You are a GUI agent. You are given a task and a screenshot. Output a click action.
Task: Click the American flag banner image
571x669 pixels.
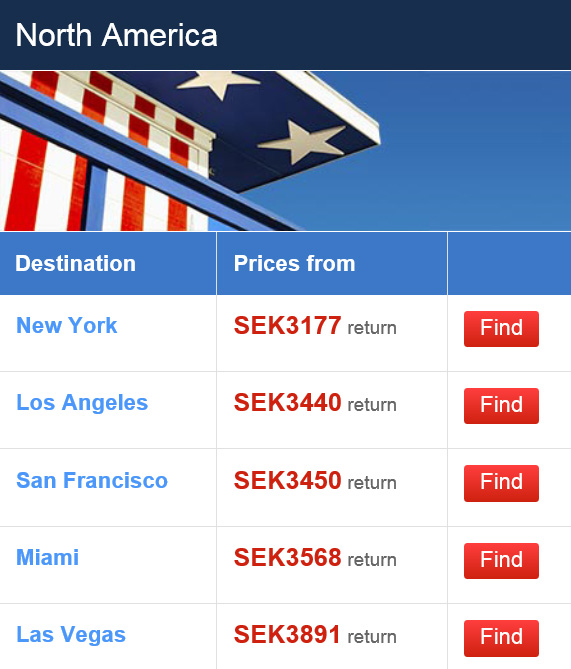(x=286, y=151)
